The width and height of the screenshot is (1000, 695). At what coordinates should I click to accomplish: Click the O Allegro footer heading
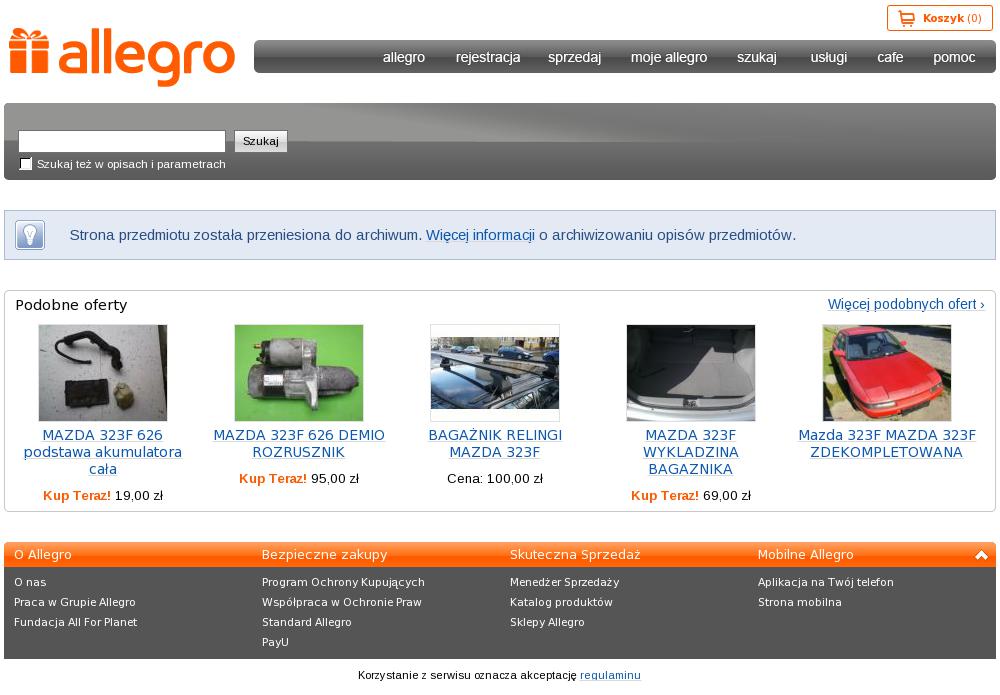pyautogui.click(x=43, y=555)
